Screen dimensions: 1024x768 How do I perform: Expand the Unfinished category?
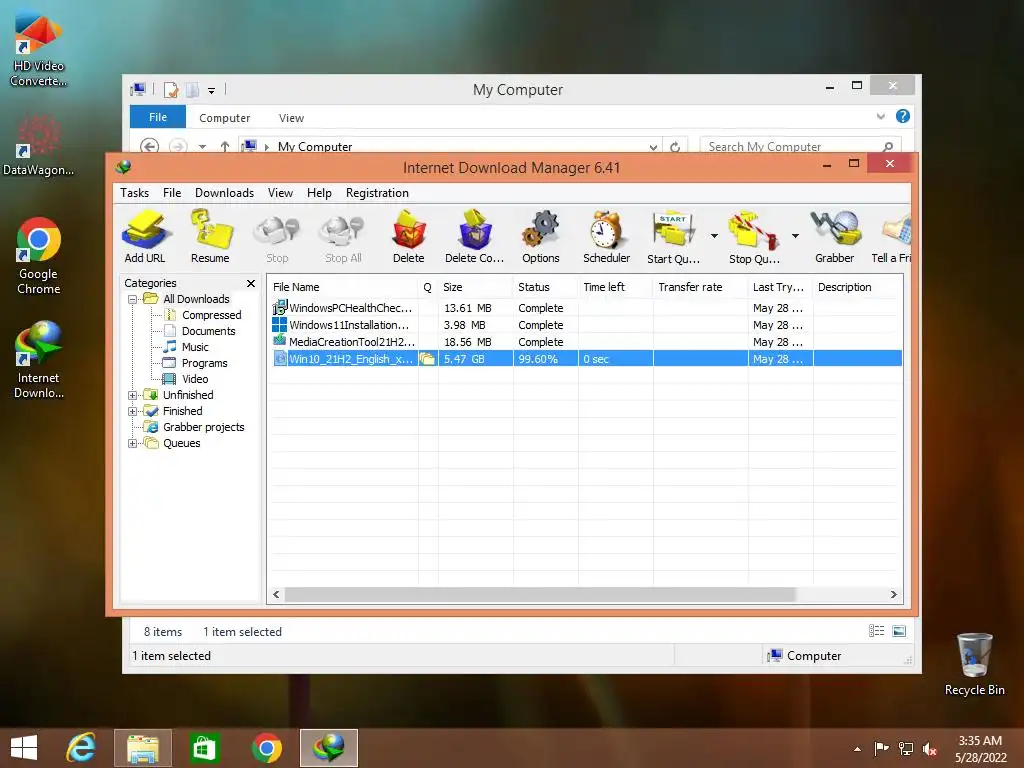tap(132, 395)
